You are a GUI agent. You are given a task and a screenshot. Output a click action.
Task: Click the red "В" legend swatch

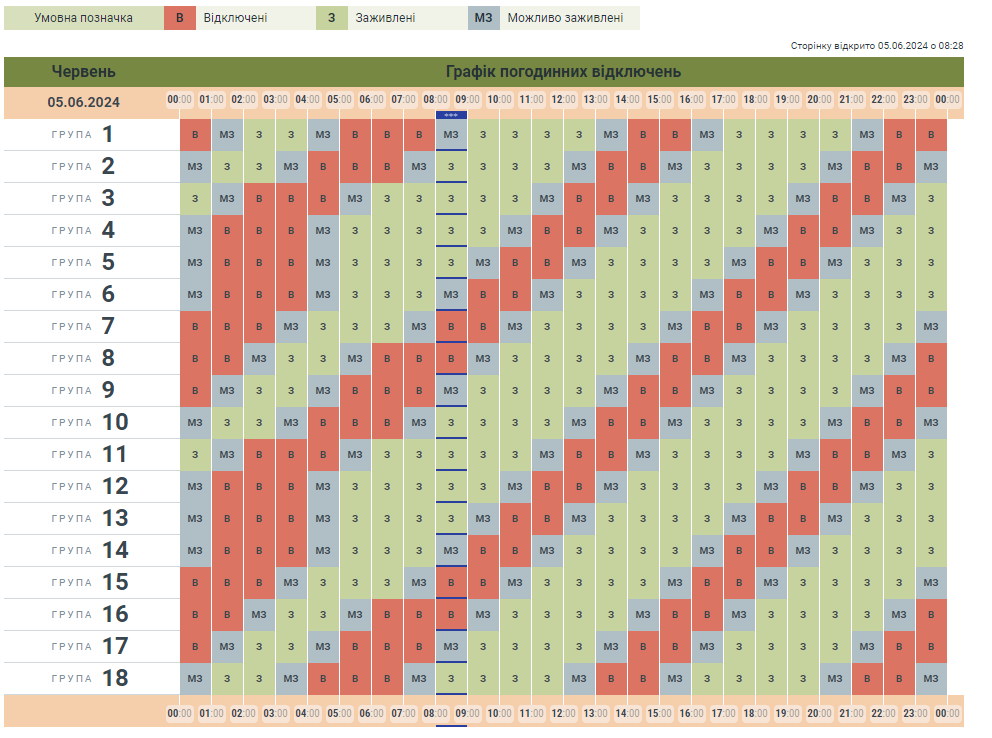tap(179, 18)
